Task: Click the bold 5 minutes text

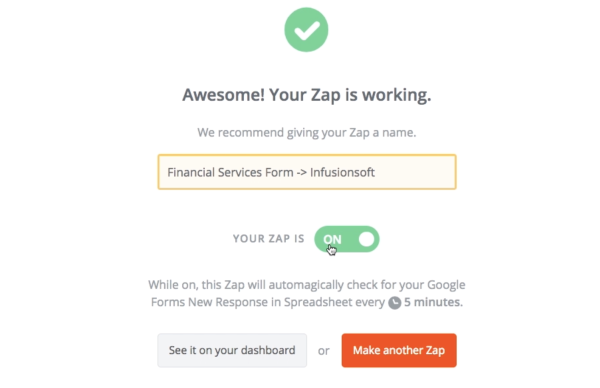Action: point(433,302)
